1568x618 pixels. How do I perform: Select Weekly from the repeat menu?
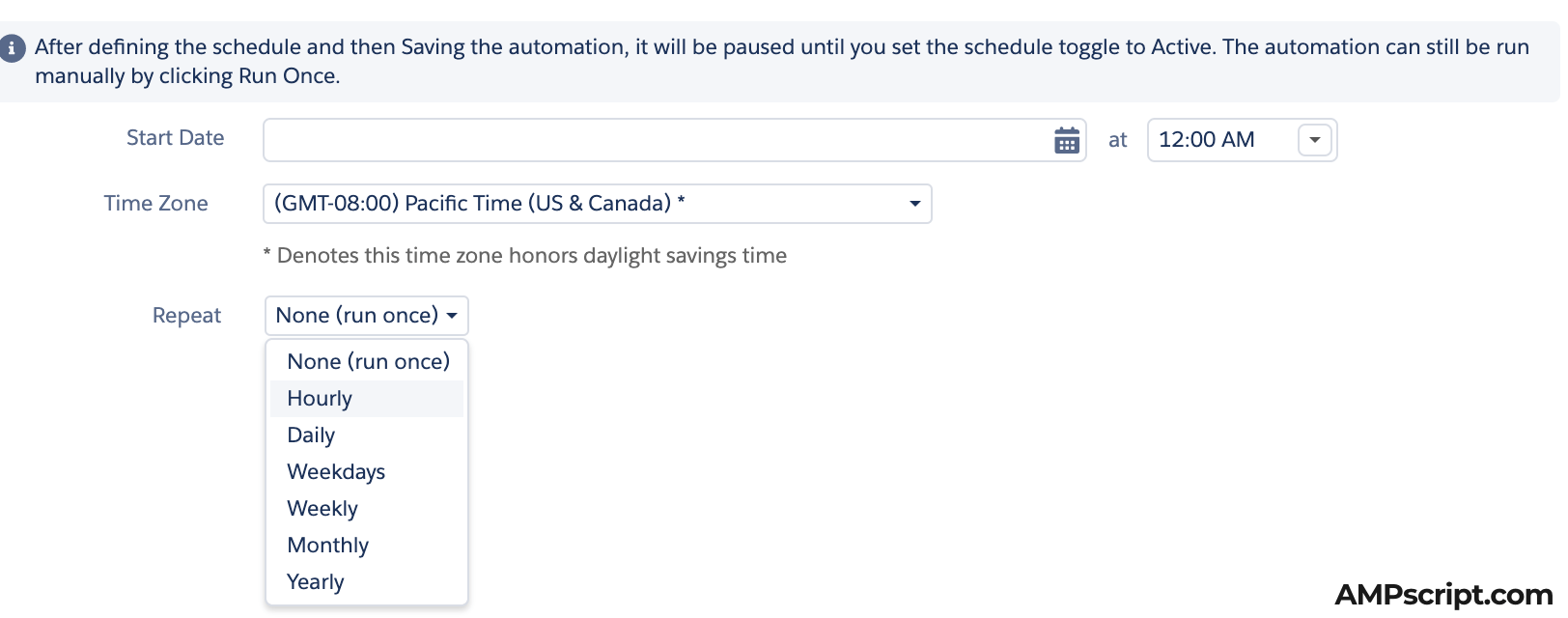(322, 508)
